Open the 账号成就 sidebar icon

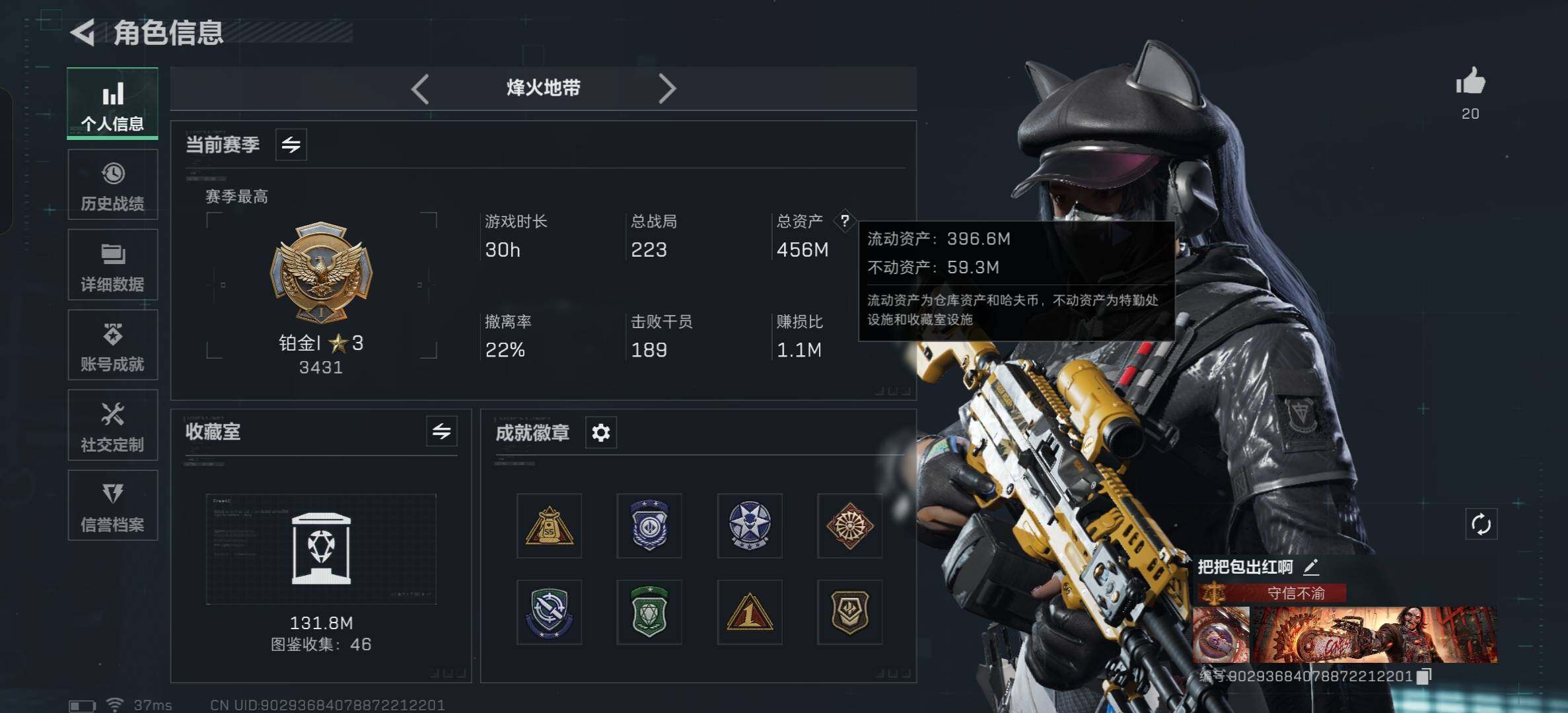(112, 345)
